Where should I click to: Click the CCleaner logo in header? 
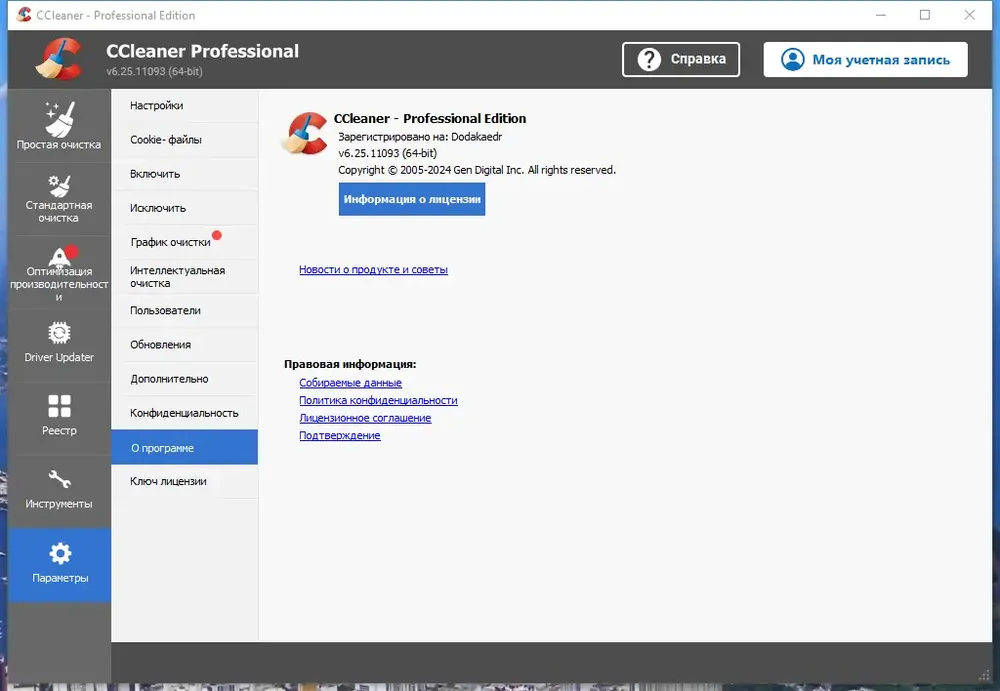tap(59, 59)
